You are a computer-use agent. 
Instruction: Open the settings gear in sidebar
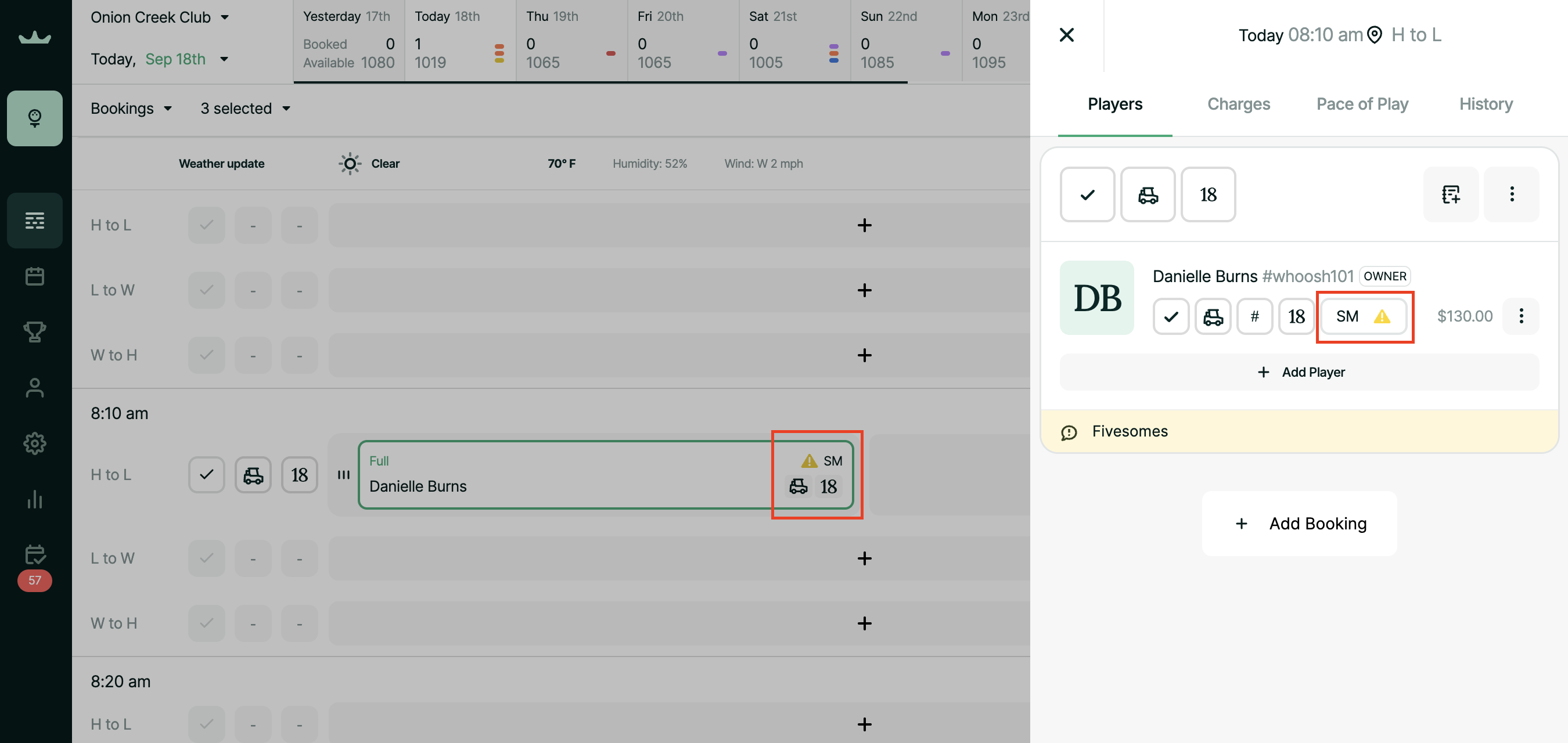(35, 443)
